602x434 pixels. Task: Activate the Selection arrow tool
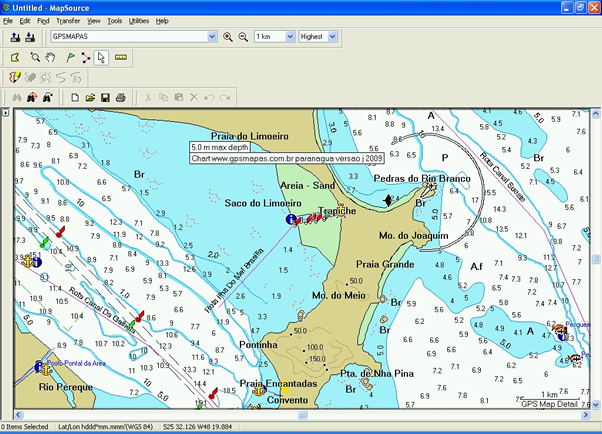101,57
